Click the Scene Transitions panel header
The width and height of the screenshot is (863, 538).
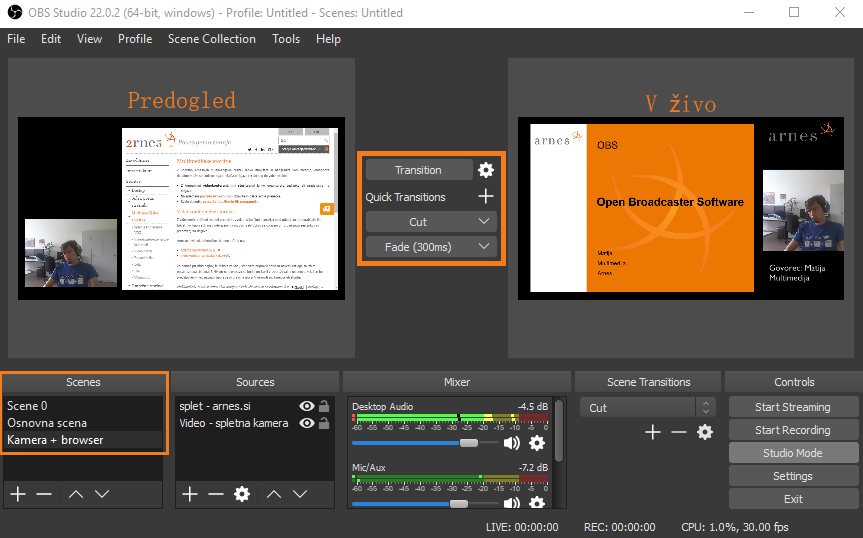click(648, 382)
